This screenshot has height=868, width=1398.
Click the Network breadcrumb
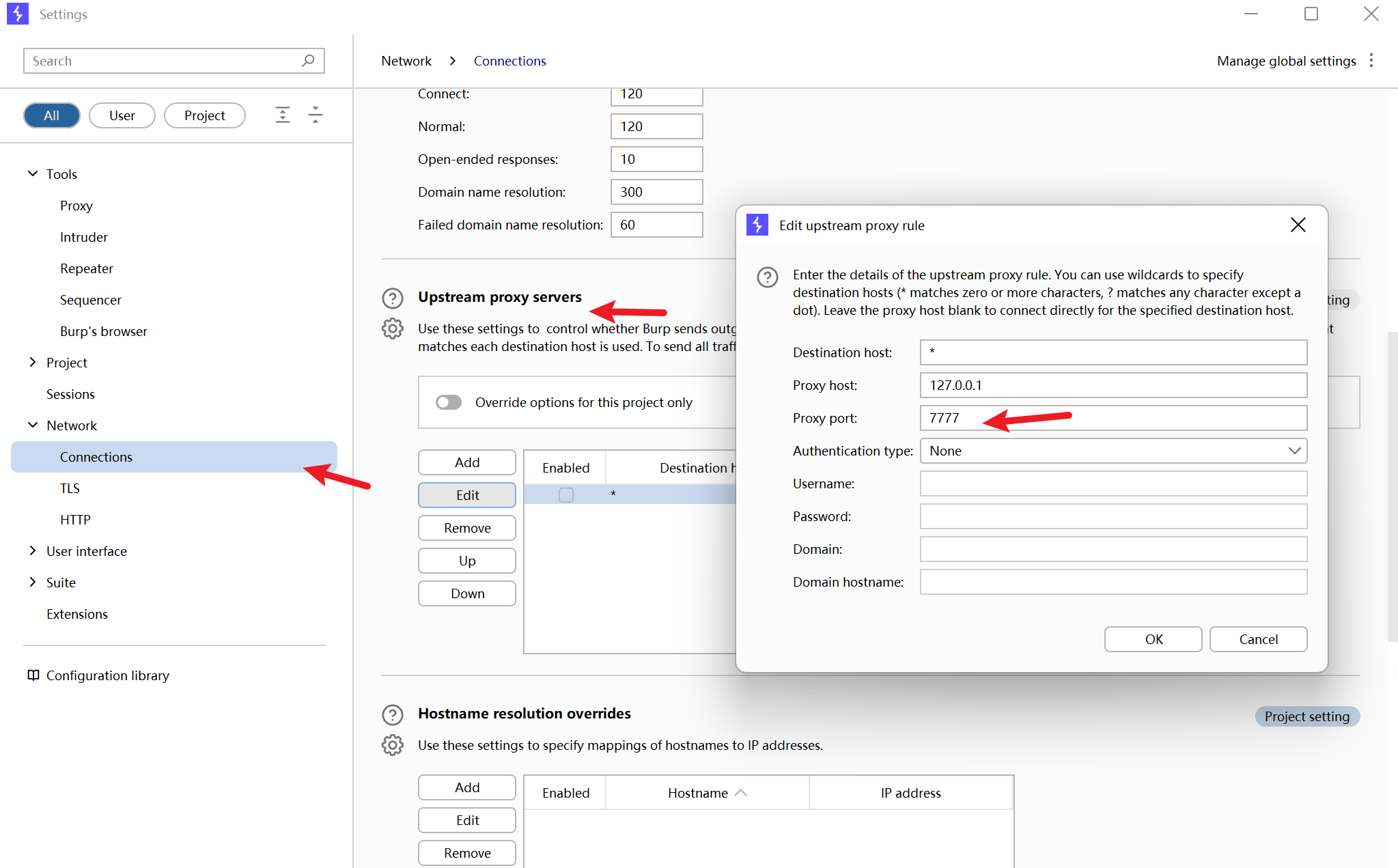406,61
